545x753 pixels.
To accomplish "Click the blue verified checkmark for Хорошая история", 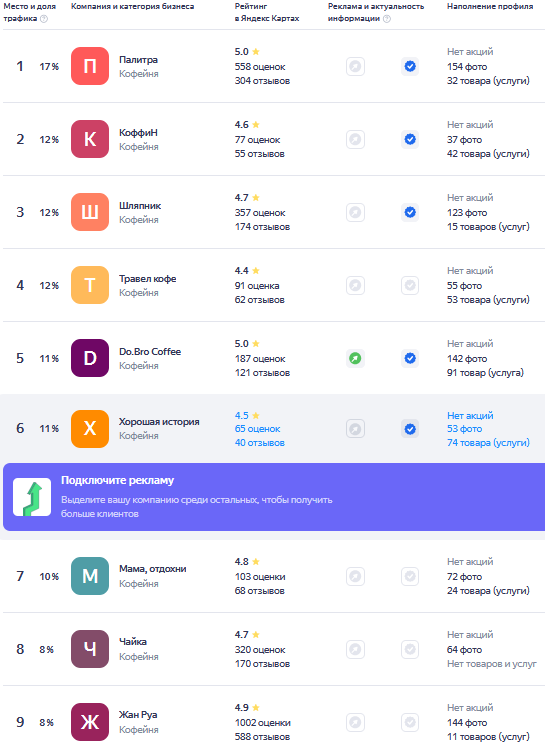I will point(410,429).
